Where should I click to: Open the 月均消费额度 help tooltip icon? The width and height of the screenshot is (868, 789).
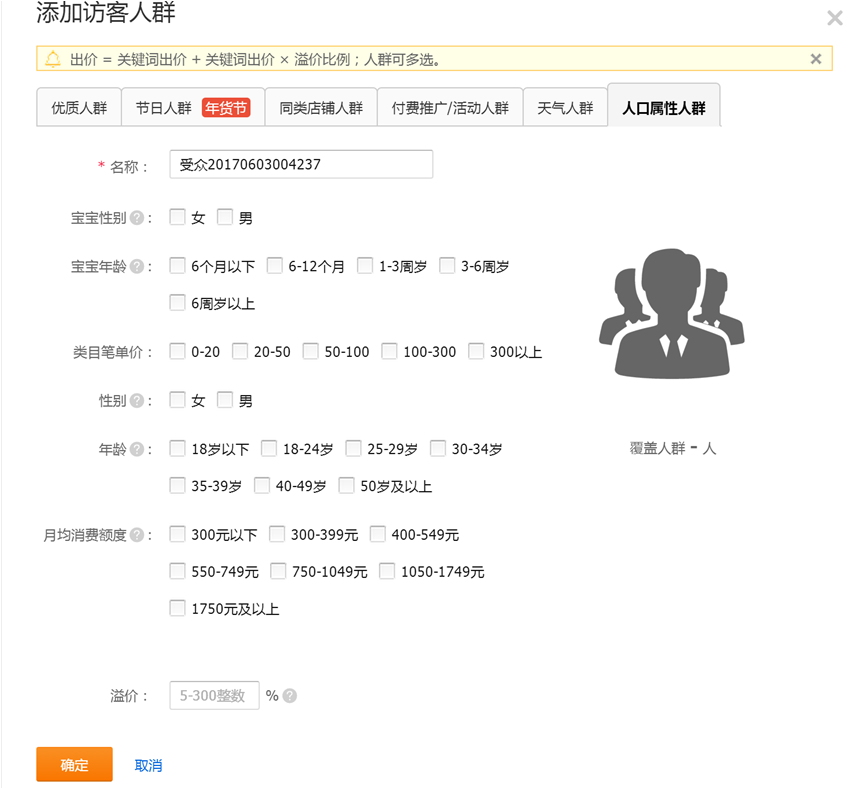(x=137, y=535)
